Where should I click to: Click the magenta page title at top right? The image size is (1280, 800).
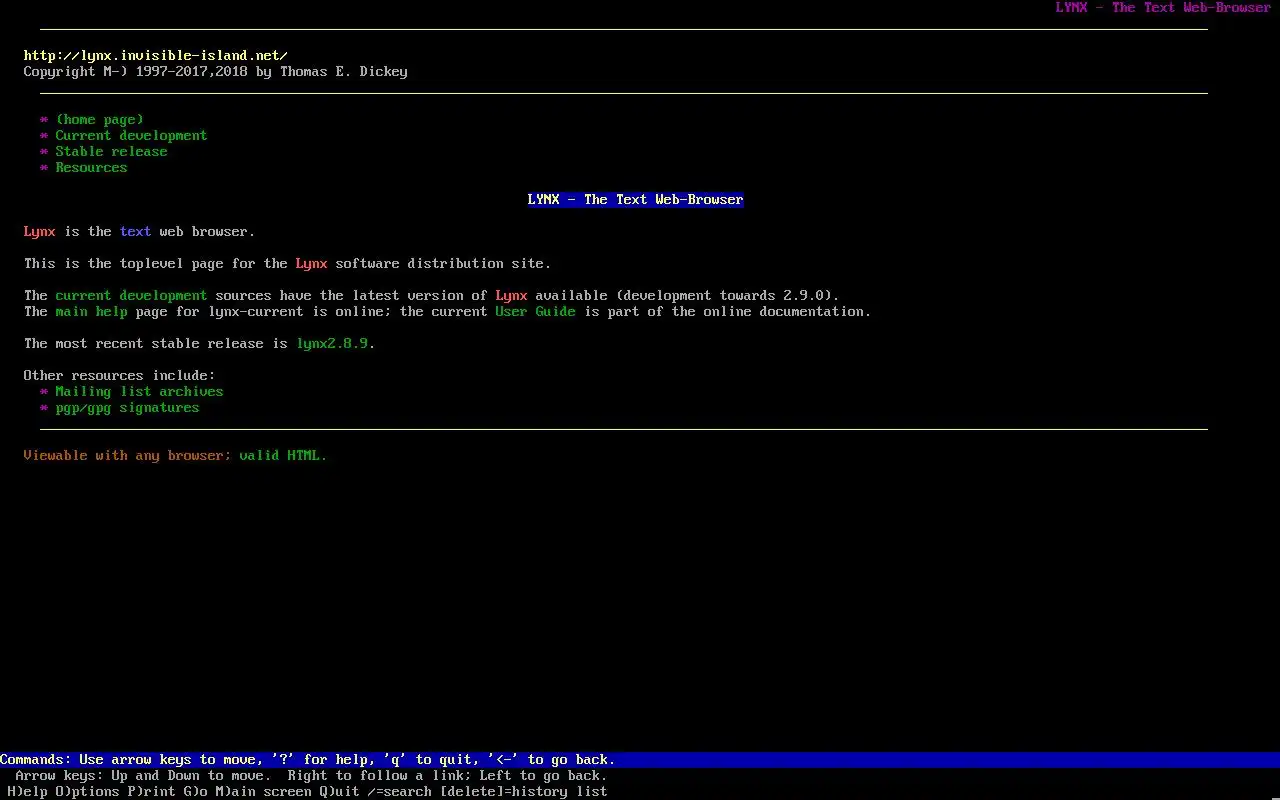[x=1163, y=8]
